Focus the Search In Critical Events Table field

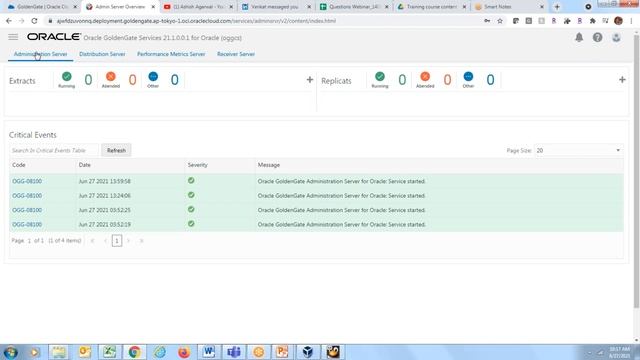pos(54,151)
